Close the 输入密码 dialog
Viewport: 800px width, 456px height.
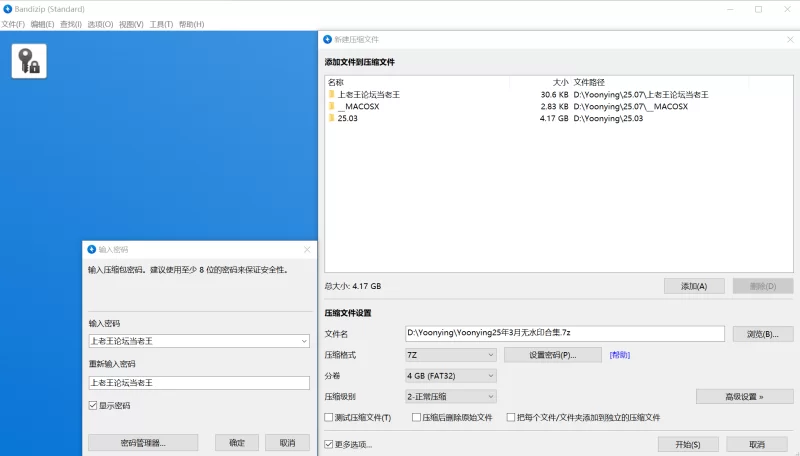coord(307,249)
